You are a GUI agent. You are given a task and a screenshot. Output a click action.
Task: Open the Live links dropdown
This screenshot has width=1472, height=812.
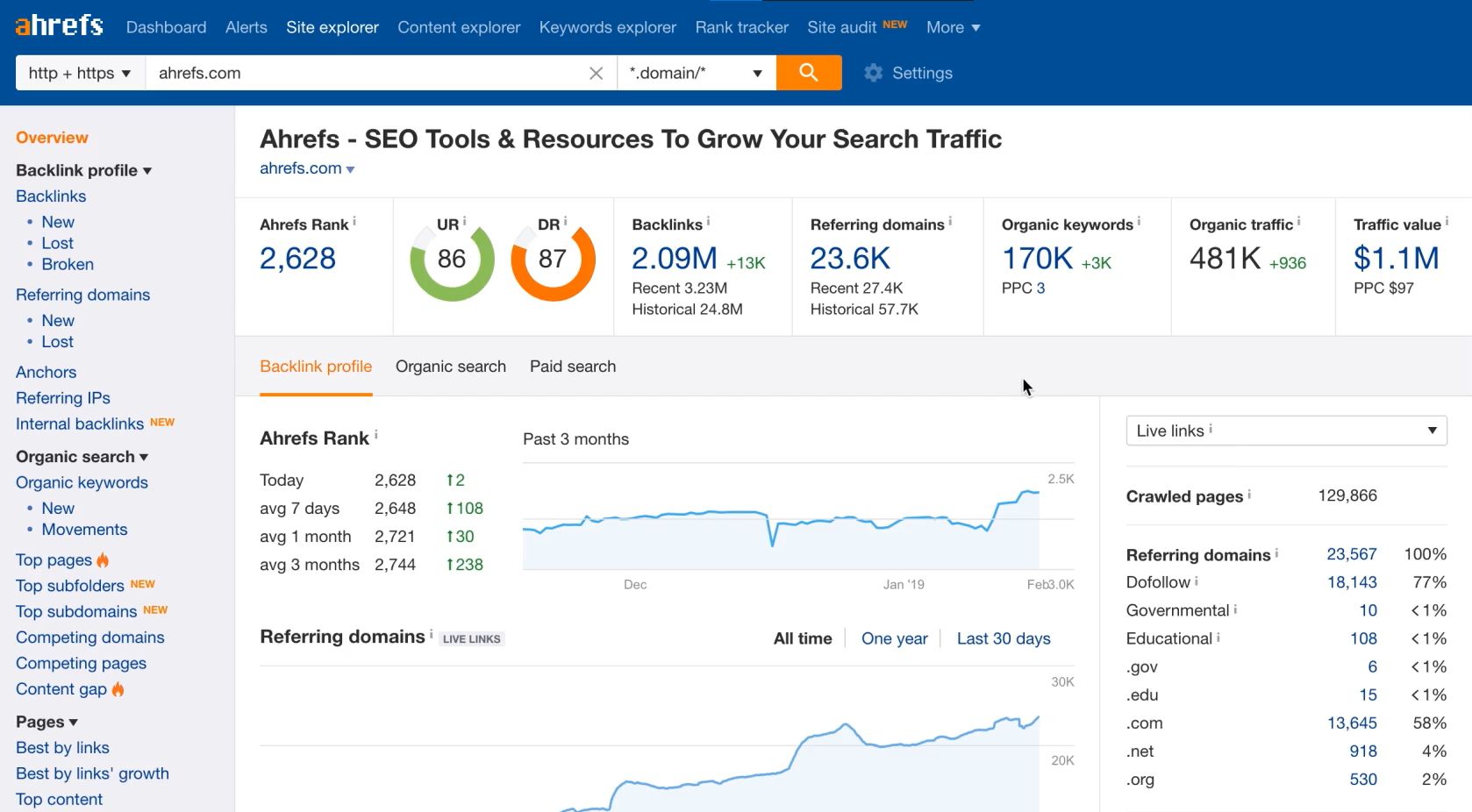pos(1286,431)
